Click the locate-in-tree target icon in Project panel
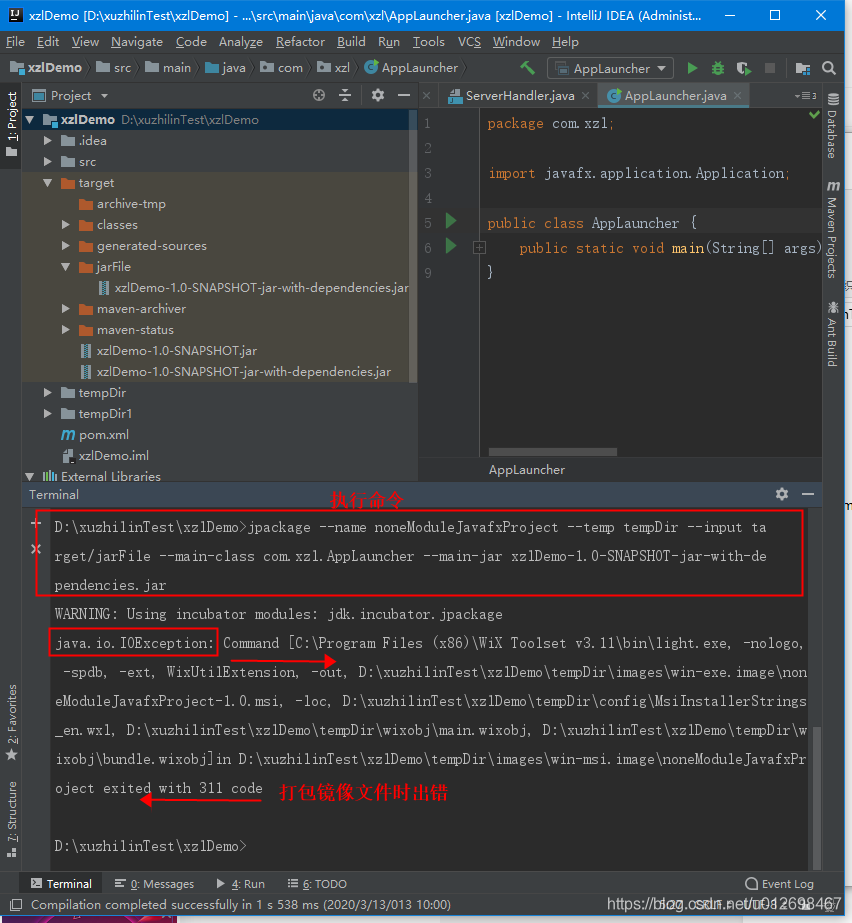Image resolution: width=852 pixels, height=923 pixels. click(319, 95)
